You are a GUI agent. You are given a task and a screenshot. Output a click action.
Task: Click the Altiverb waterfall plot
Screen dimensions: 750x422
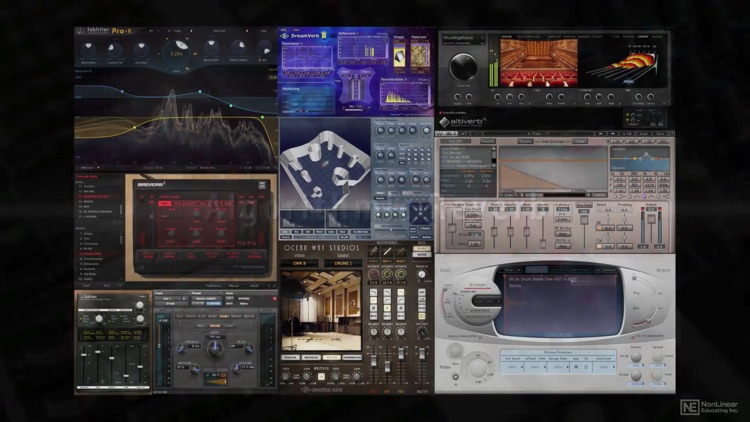[x=622, y=66]
